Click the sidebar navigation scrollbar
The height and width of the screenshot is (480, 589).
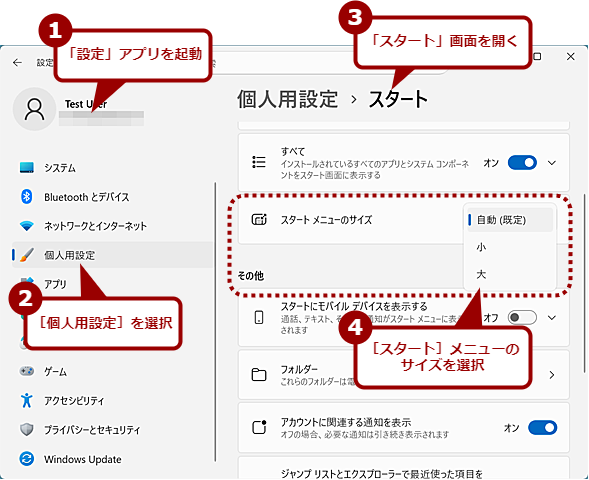[215, 322]
